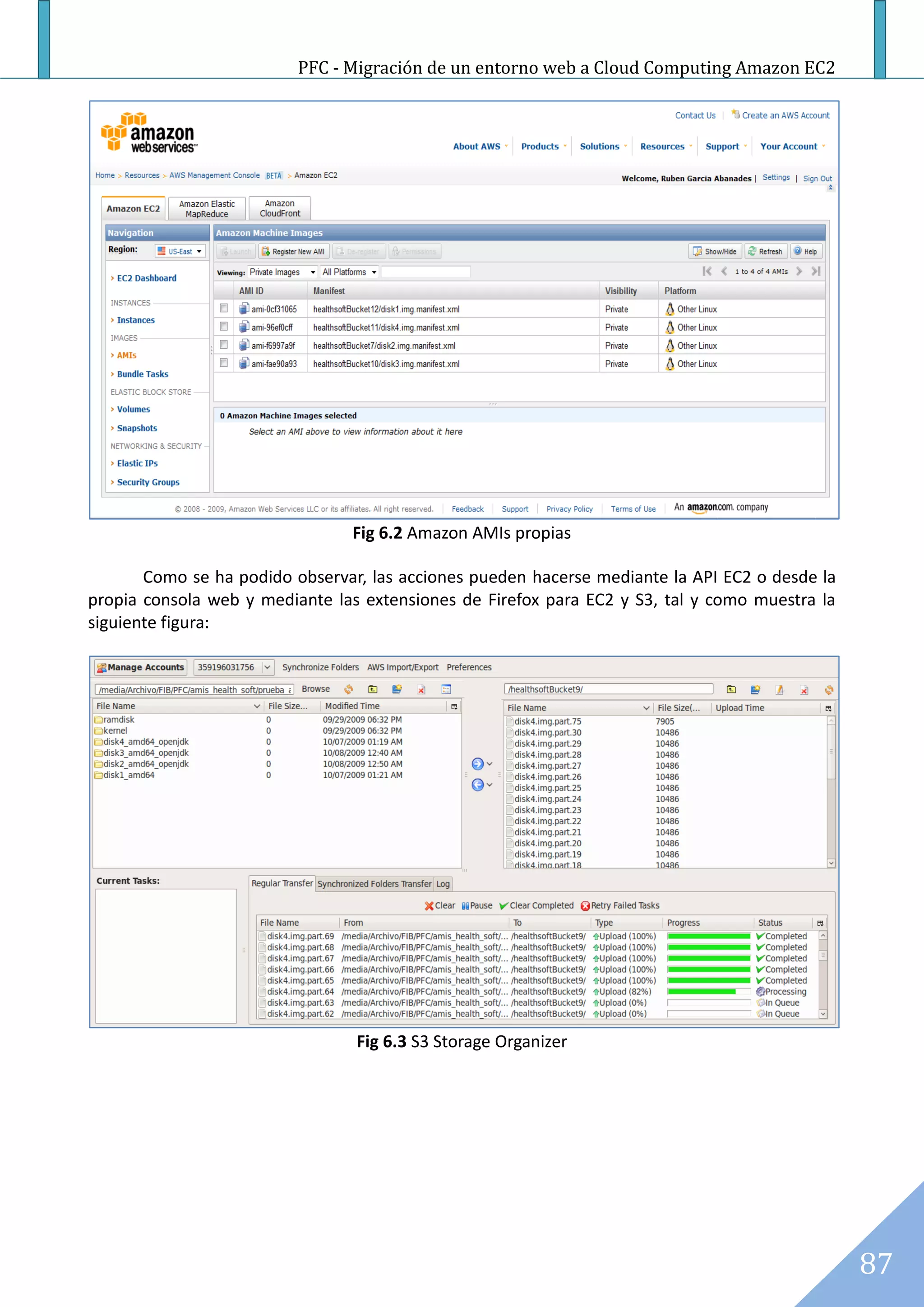Click the Show/Hide columns button
This screenshot has width=924, height=1307.
[x=715, y=252]
